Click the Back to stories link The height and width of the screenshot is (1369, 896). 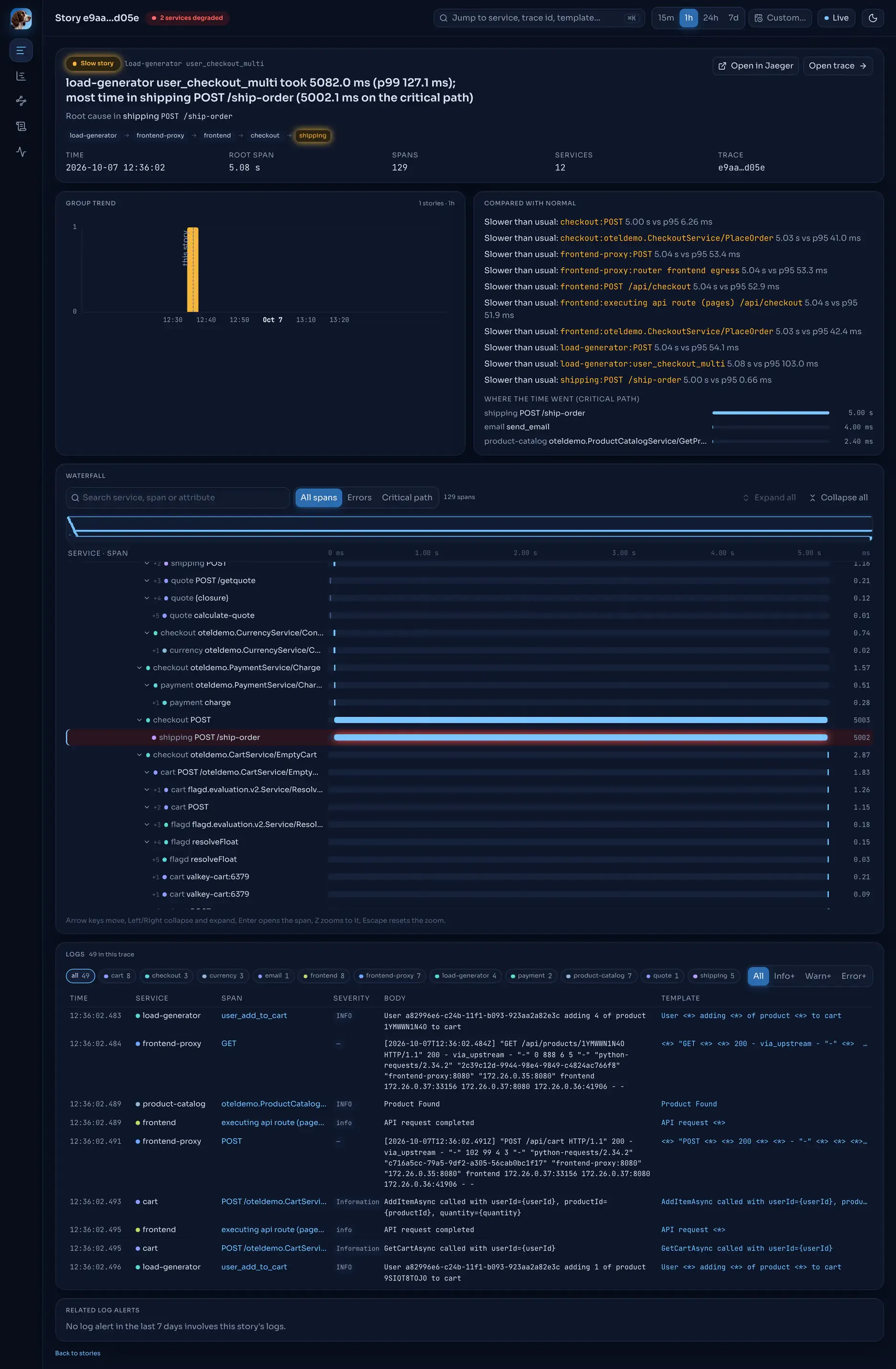pos(78,1354)
